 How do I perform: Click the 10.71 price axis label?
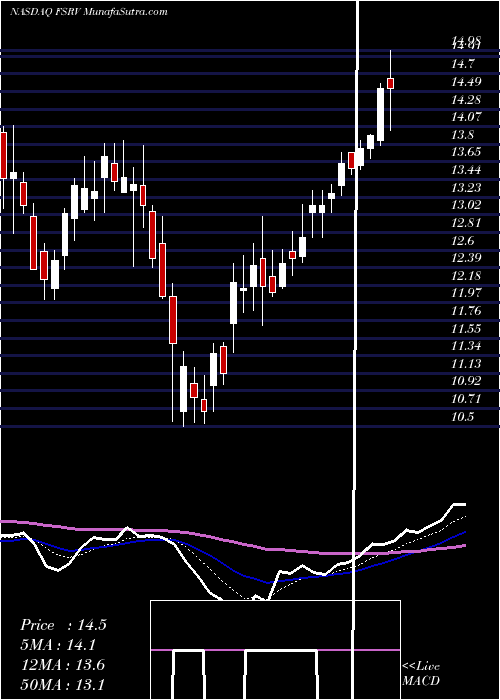tap(466, 399)
